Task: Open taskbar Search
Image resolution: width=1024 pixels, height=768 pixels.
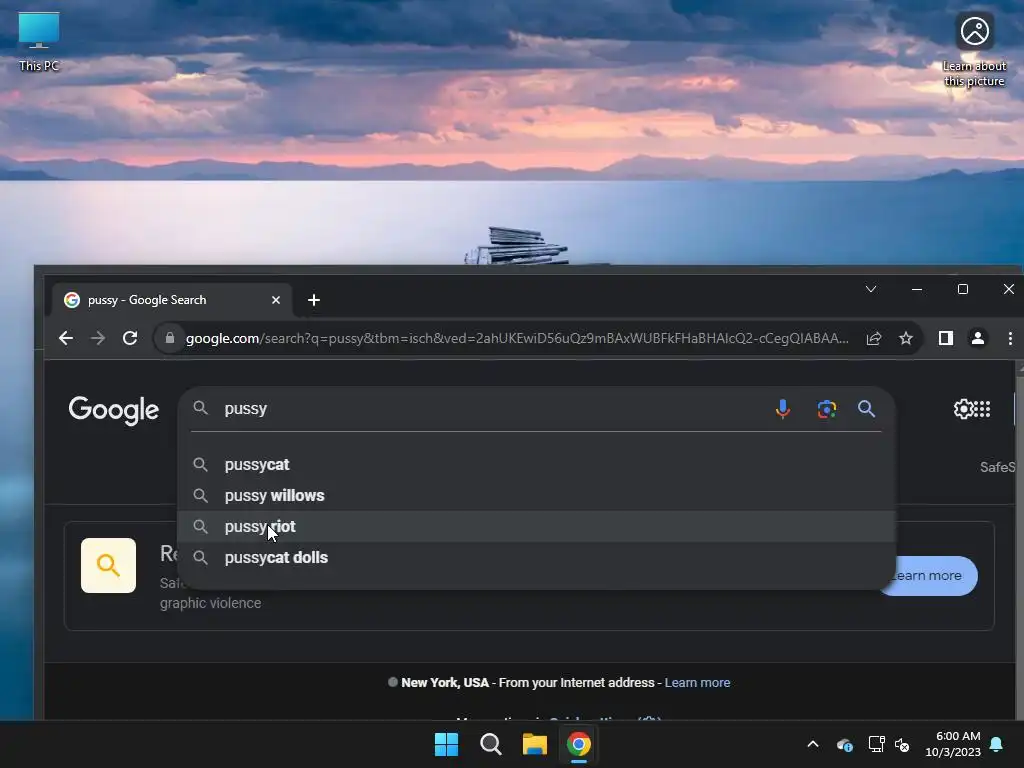Action: point(490,744)
